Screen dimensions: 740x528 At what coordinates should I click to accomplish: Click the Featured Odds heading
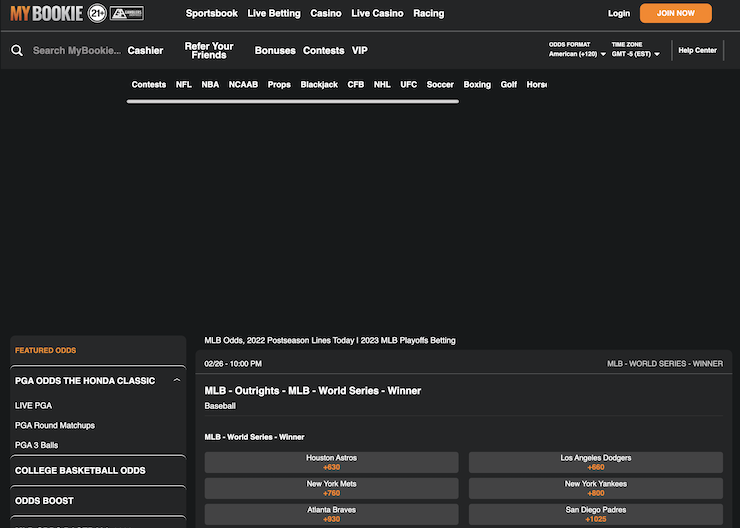point(45,350)
